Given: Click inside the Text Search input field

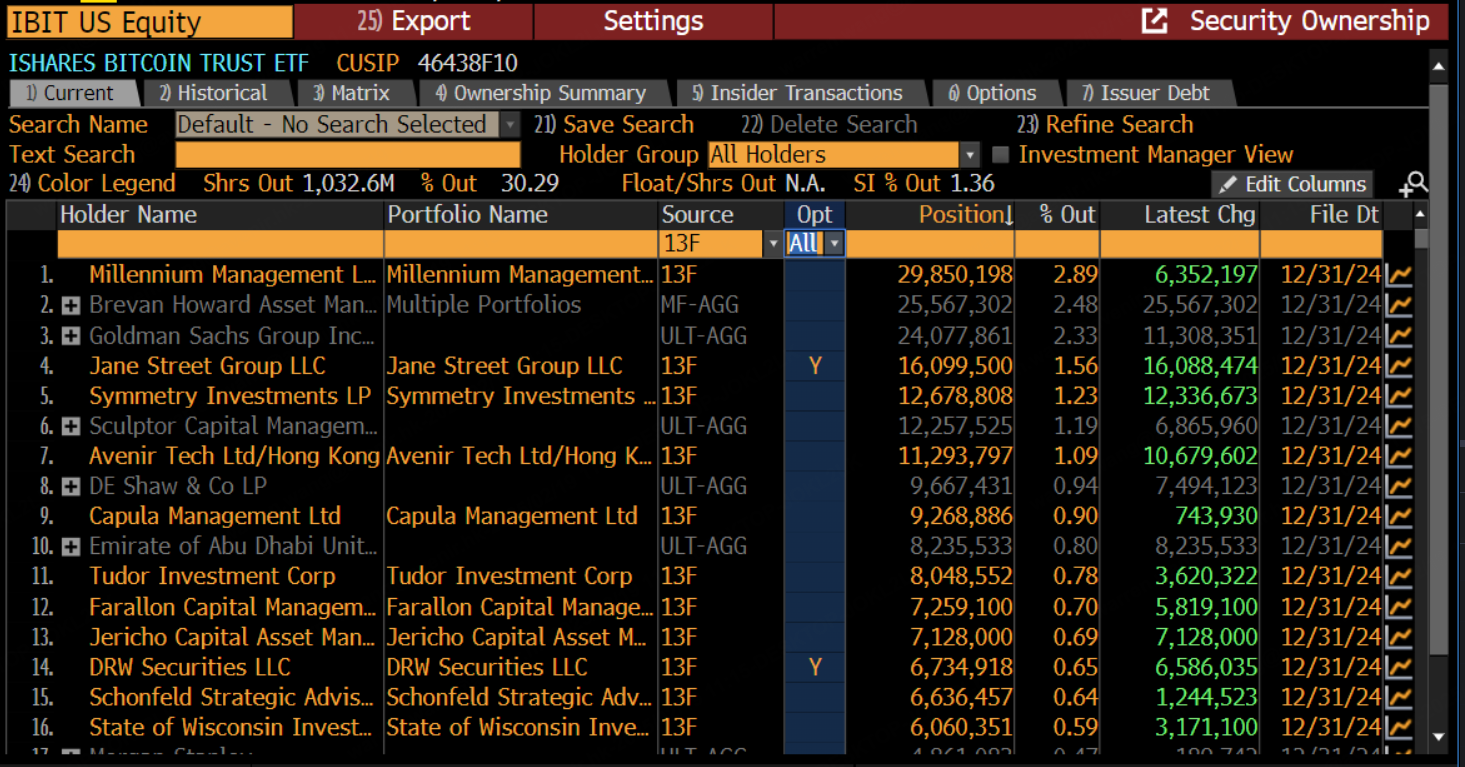Looking at the screenshot, I should point(347,155).
